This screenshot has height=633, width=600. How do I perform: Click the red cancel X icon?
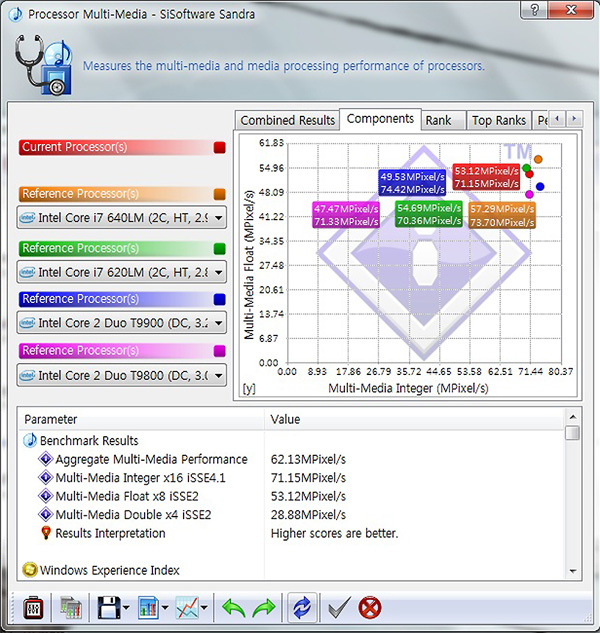pyautogui.click(x=369, y=608)
